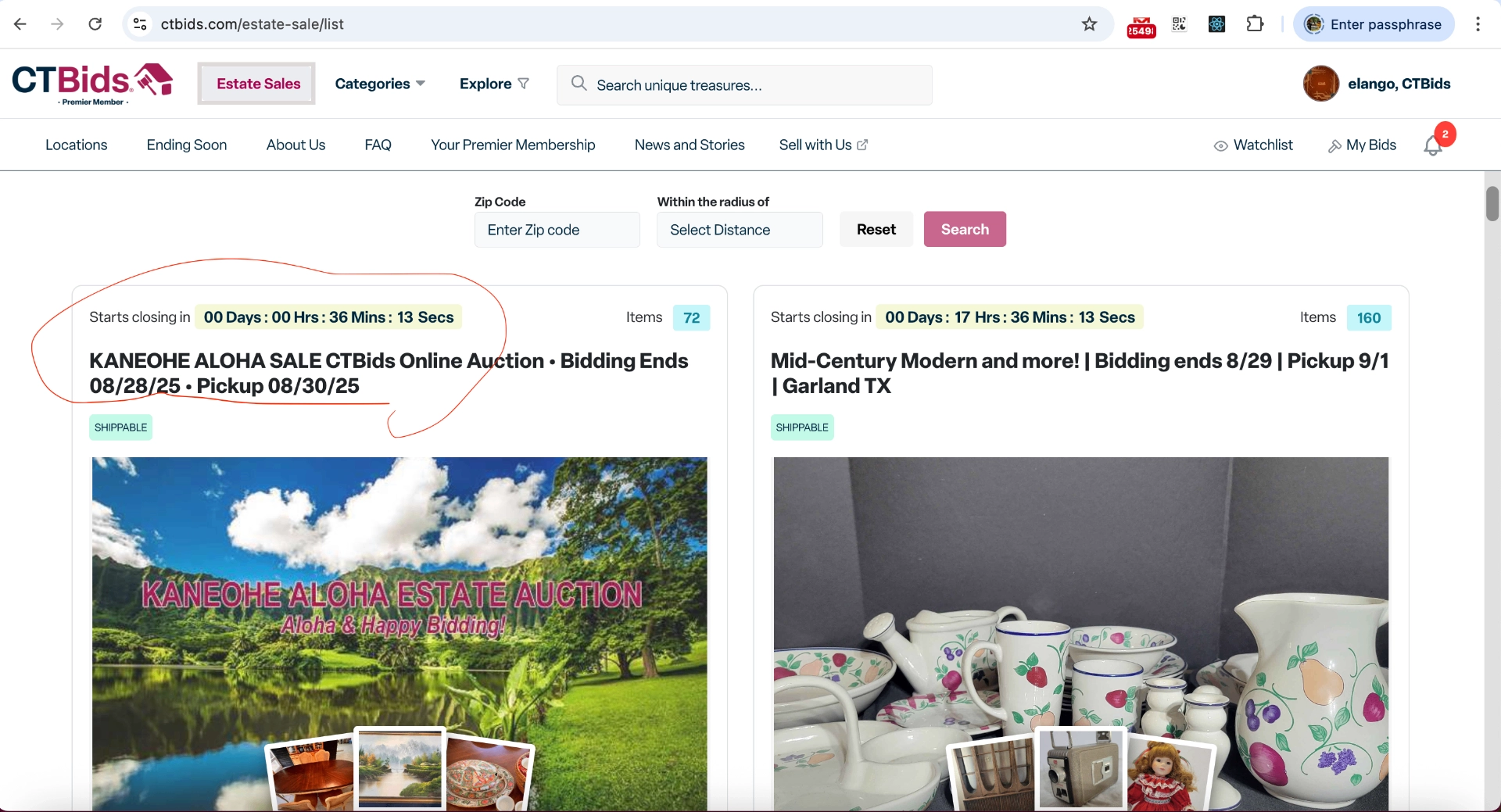1501x812 pixels.
Task: Click the QR code extension icon
Action: pos(1179,24)
